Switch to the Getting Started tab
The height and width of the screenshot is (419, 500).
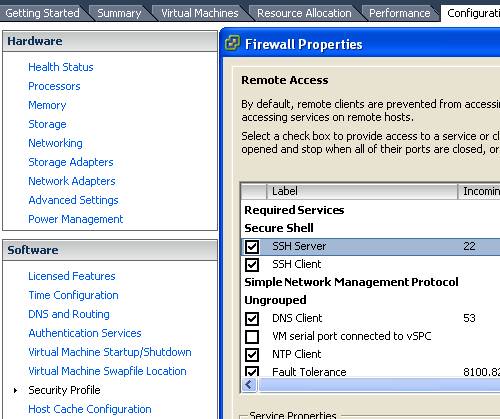click(43, 13)
